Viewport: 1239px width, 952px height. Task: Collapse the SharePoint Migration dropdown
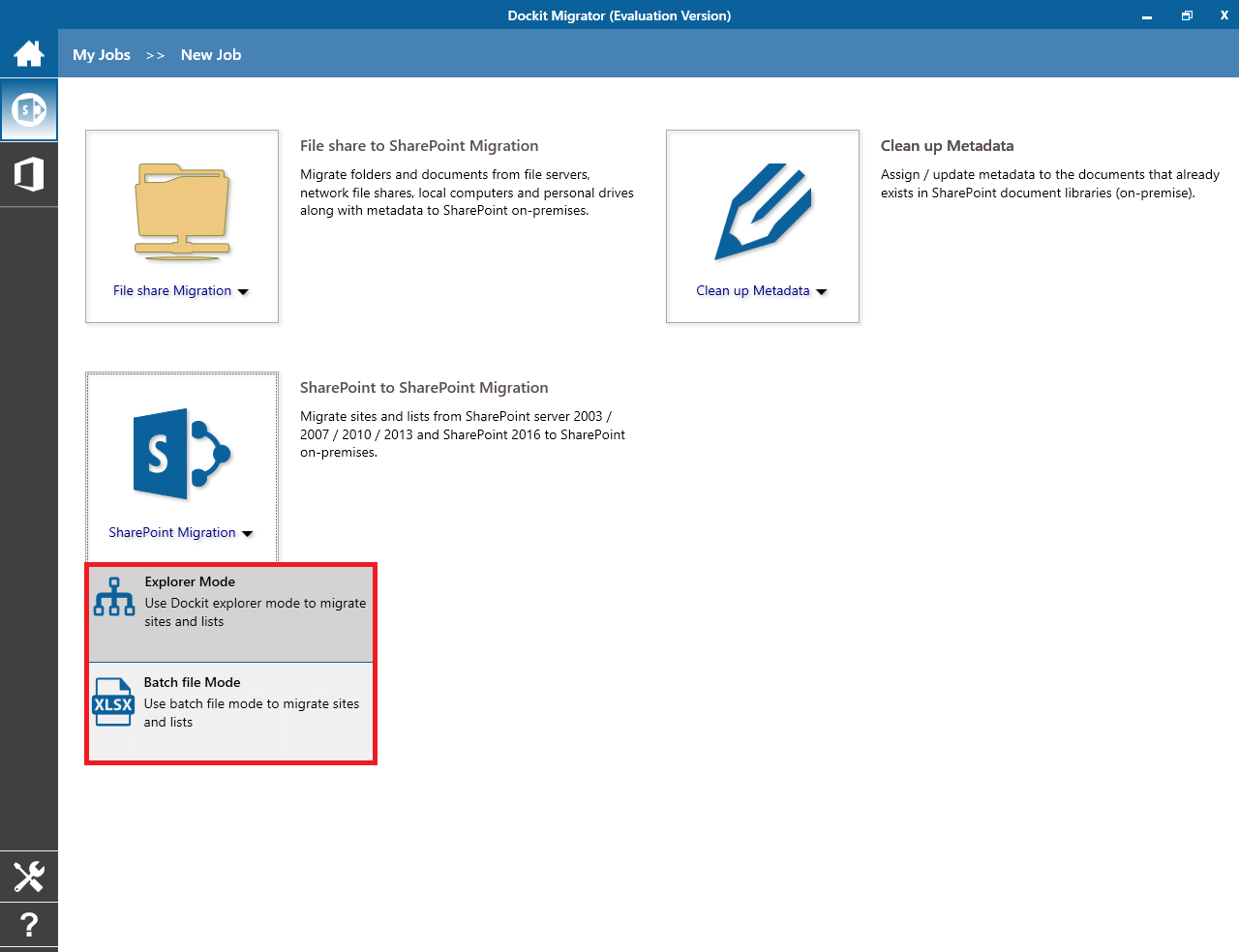(248, 532)
